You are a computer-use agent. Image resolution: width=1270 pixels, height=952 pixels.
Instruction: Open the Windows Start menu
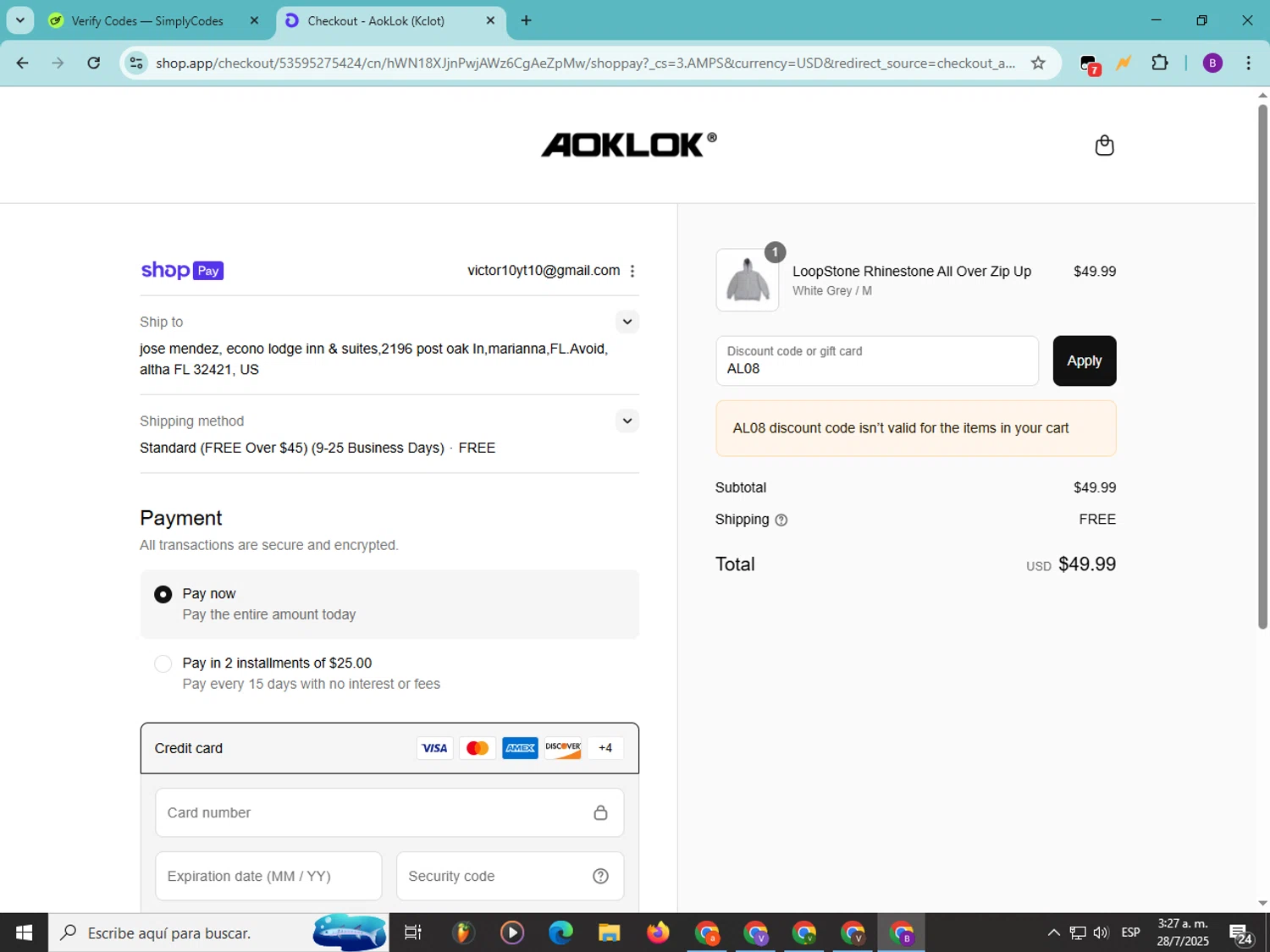[24, 933]
